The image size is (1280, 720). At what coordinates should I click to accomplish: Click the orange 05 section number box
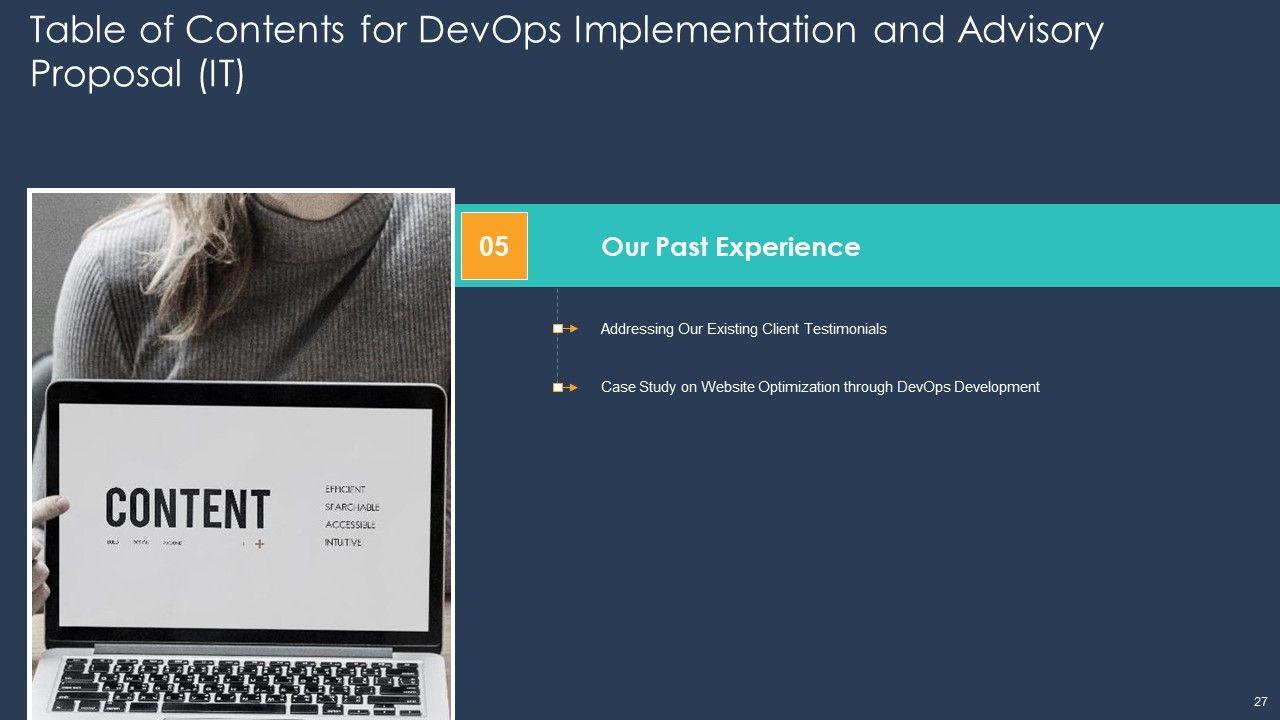tap(494, 246)
